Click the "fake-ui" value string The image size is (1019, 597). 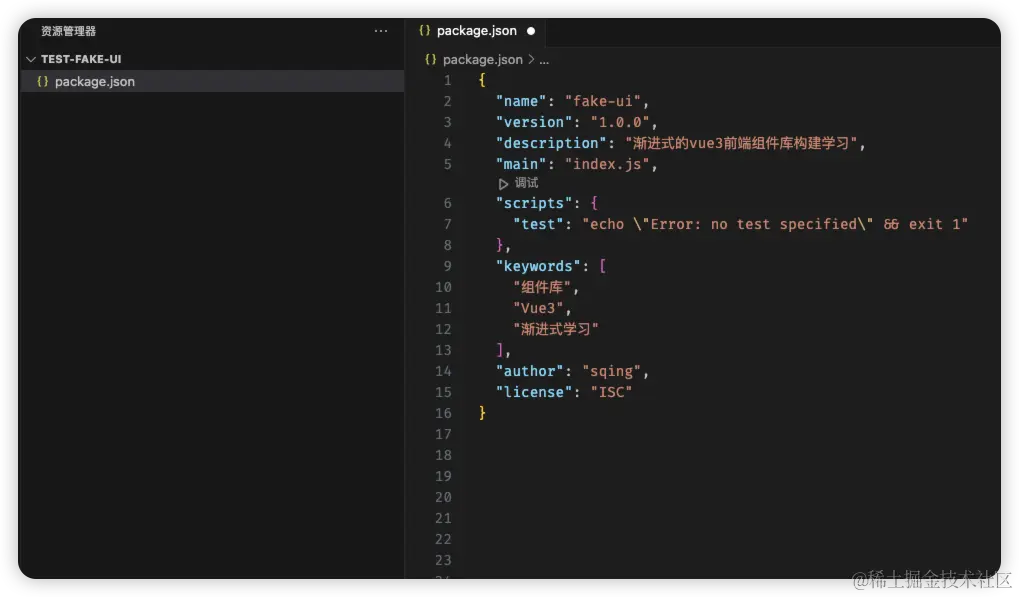[603, 101]
